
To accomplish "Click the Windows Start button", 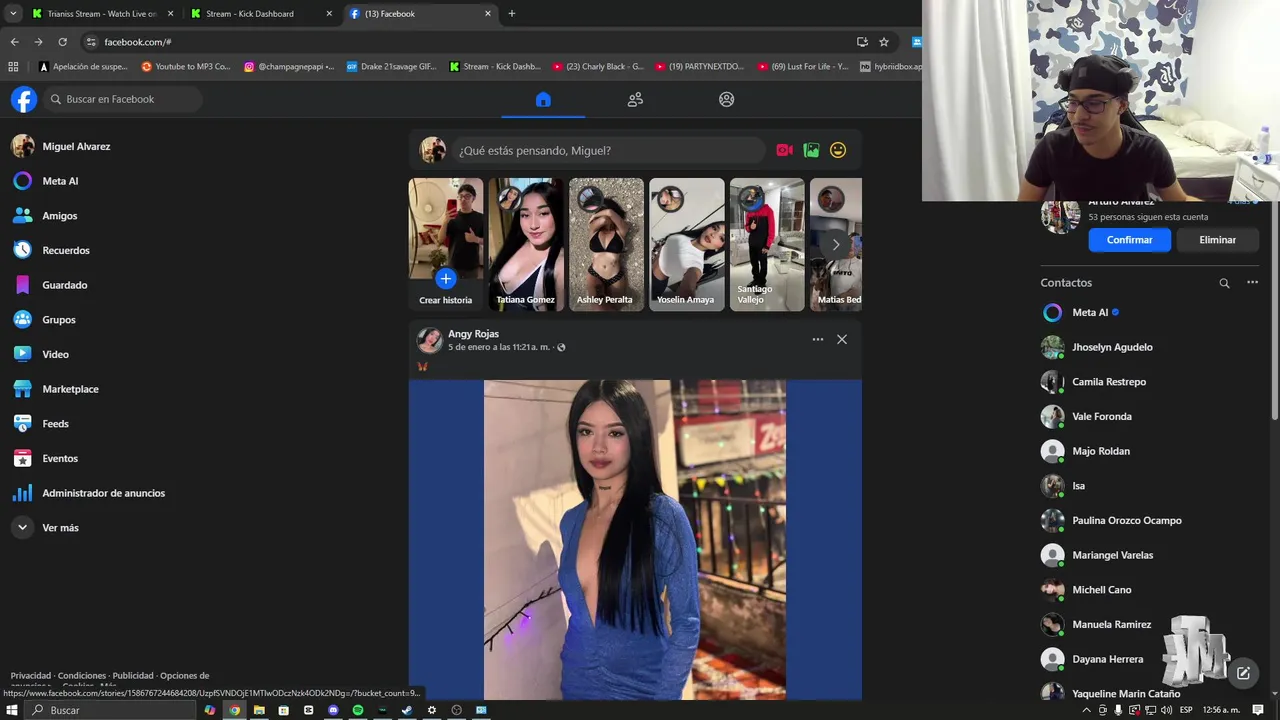I will 12,710.
